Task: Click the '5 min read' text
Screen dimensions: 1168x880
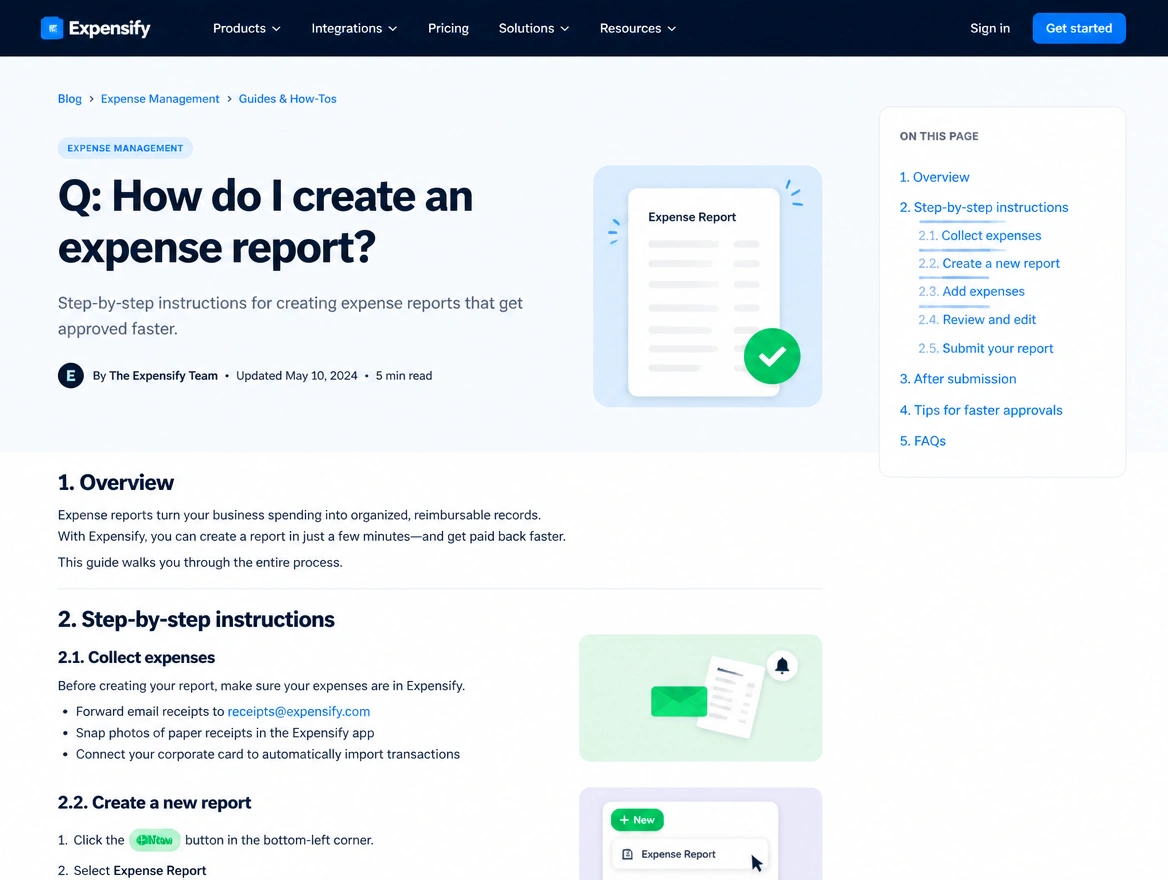Action: (404, 376)
